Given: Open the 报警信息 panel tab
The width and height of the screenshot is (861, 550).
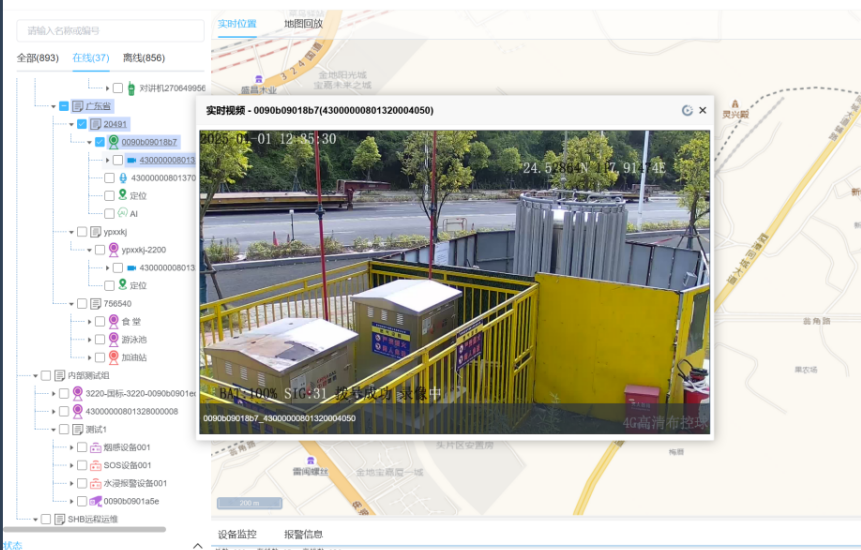Looking at the screenshot, I should 303,534.
